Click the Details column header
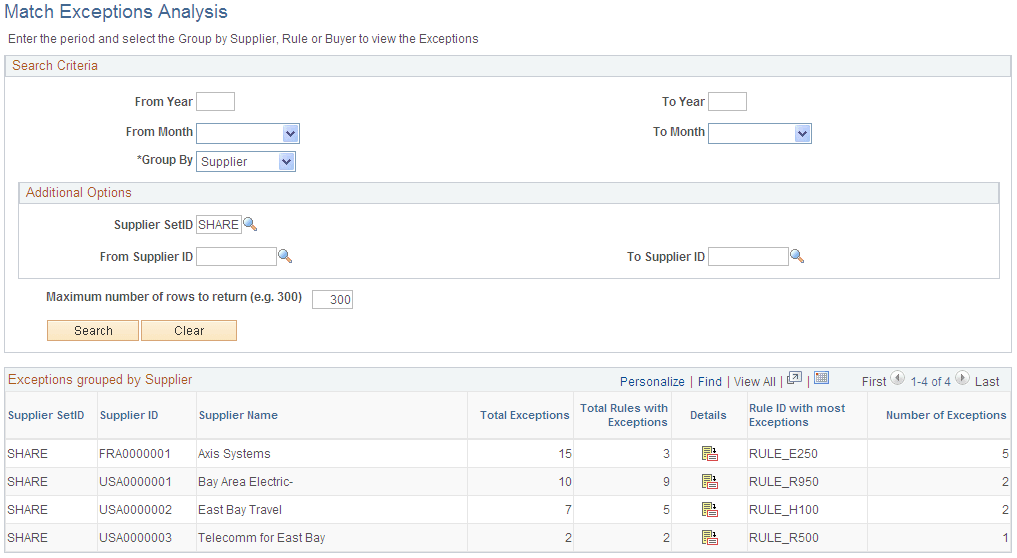The image size is (1017, 558). coord(708,415)
